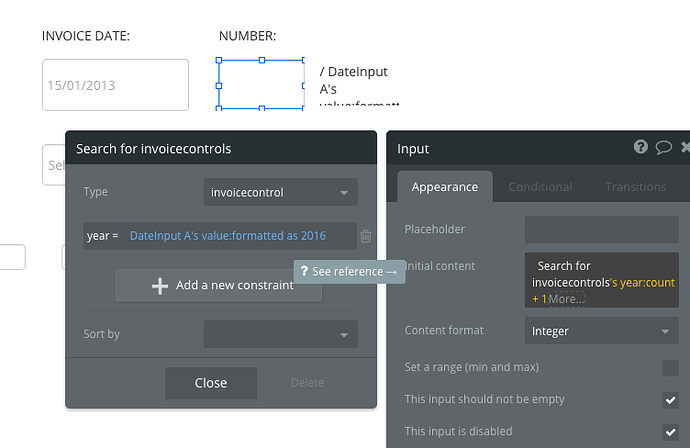Click the Initial content expression box
The height and width of the screenshot is (448, 690).
[x=601, y=281]
